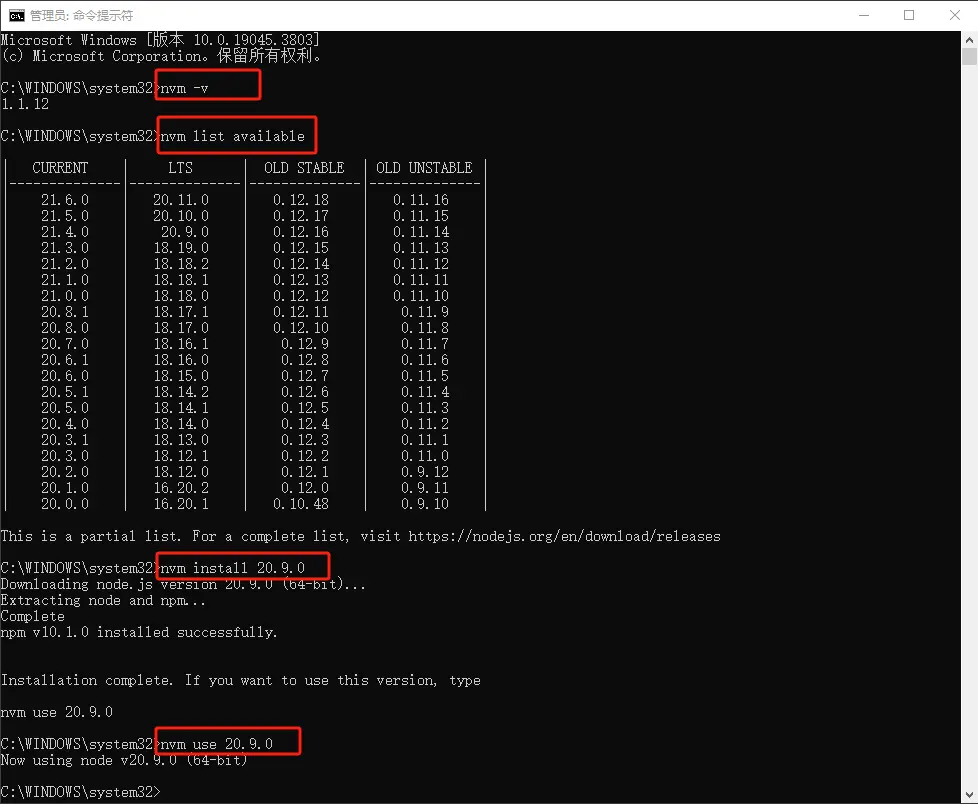This screenshot has height=804, width=978.
Task: Click the 'Microsoft Windows [版本 10.0.19045.3803]' line
Action: pos(160,40)
